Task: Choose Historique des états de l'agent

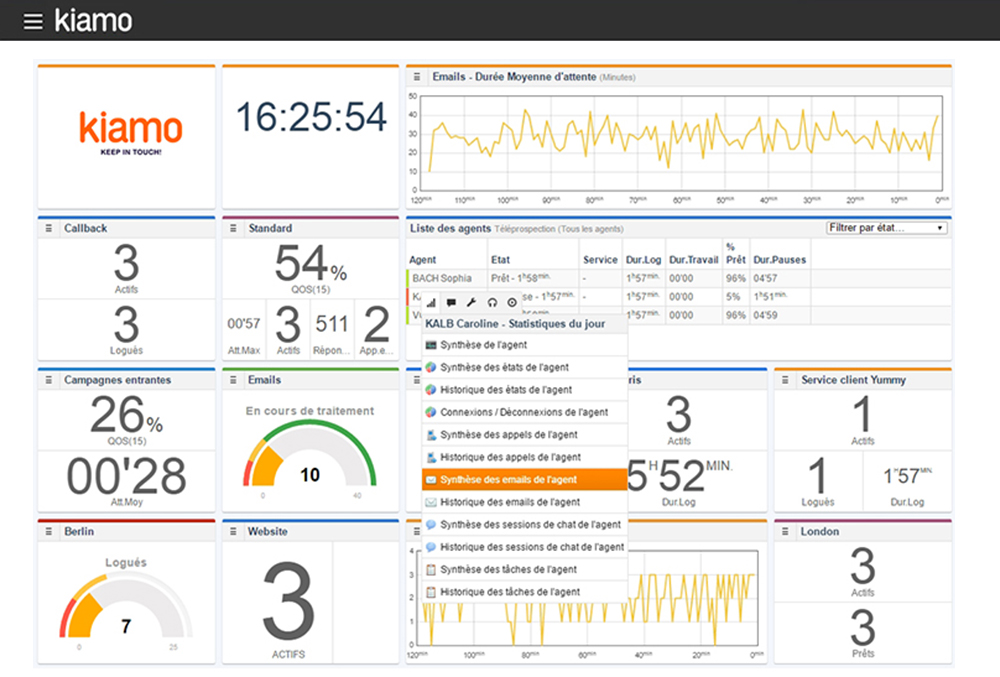Action: click(525, 389)
